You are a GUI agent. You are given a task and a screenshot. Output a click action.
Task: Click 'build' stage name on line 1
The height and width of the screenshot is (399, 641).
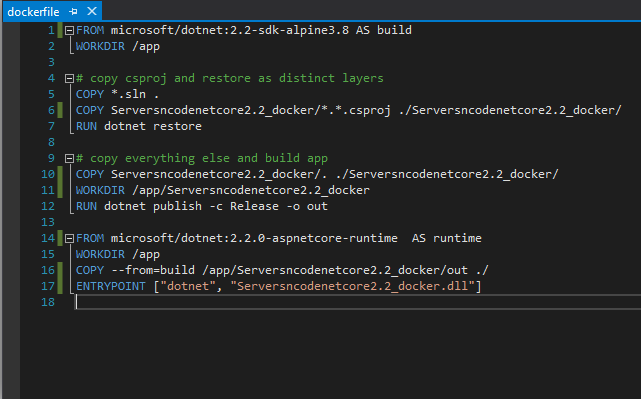point(394,30)
